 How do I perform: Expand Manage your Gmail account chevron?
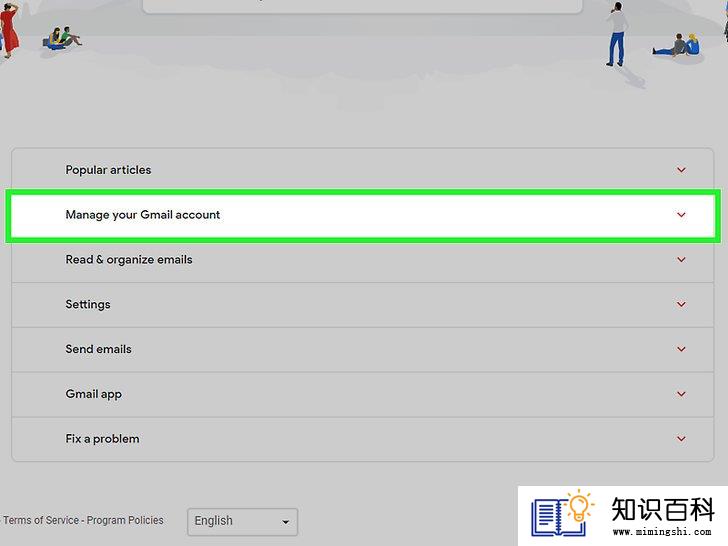(x=681, y=215)
